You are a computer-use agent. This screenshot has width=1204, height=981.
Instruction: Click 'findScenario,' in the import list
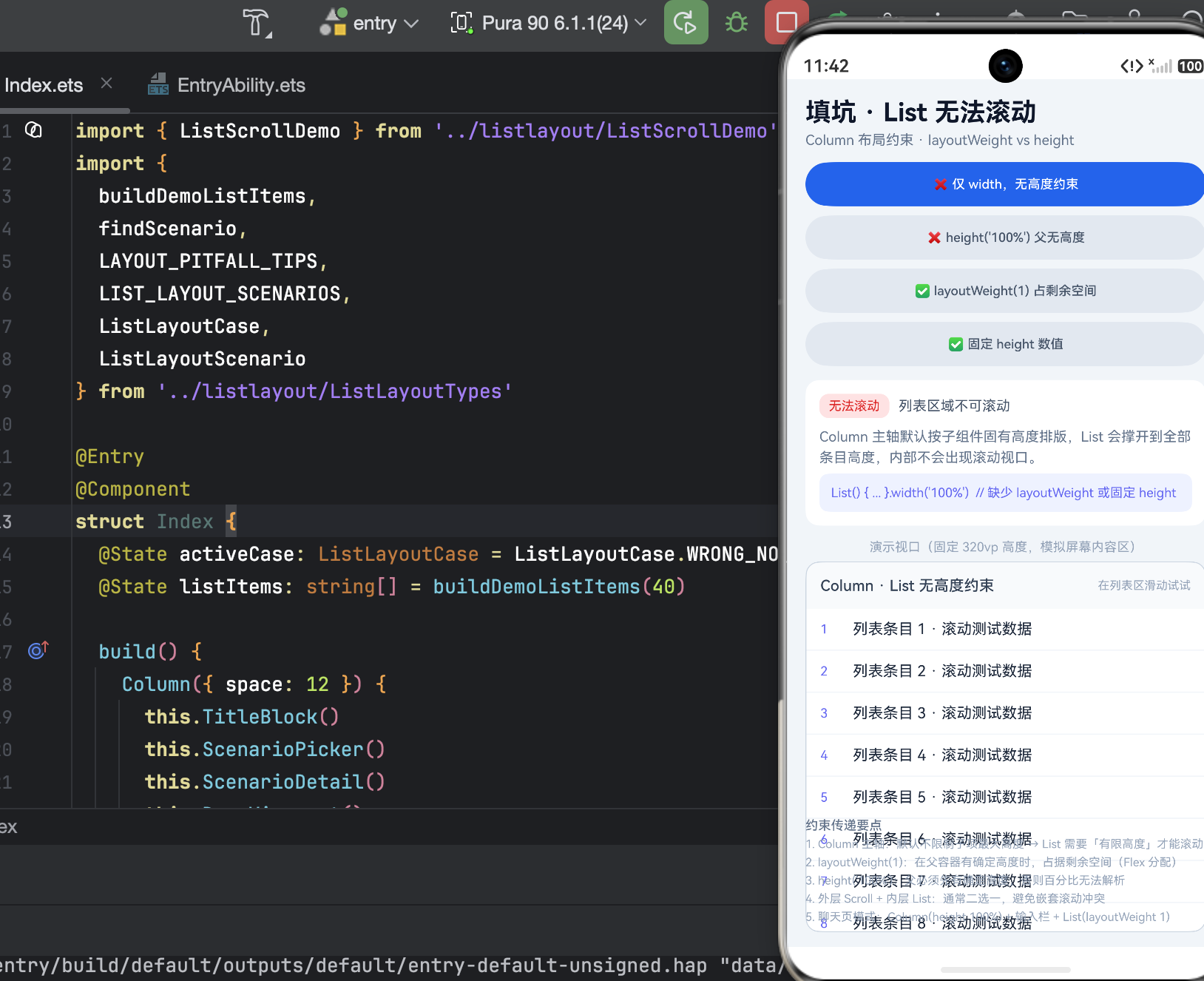pos(173,229)
